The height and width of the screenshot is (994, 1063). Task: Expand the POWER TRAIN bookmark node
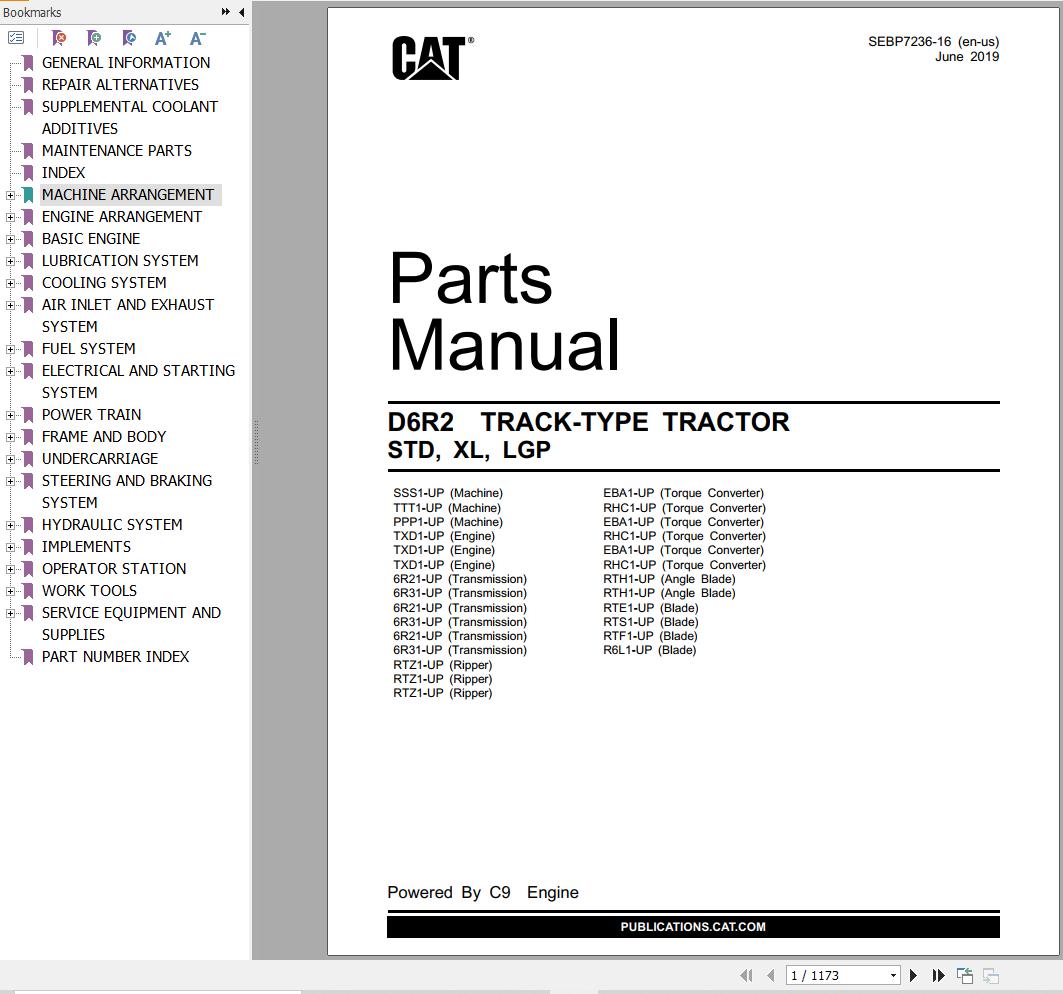10,416
